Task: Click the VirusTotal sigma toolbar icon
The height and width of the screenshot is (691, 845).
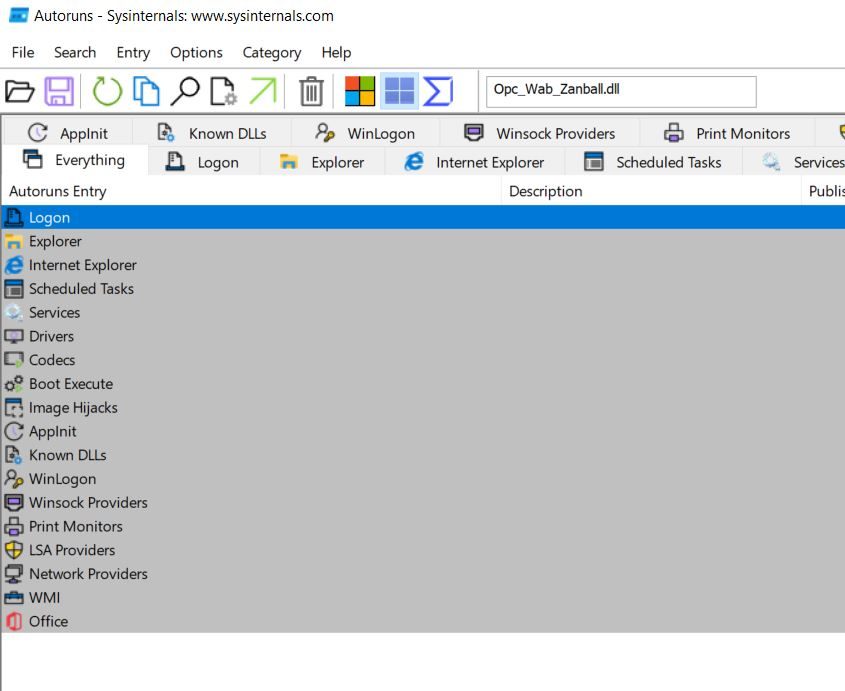Action: (x=438, y=91)
